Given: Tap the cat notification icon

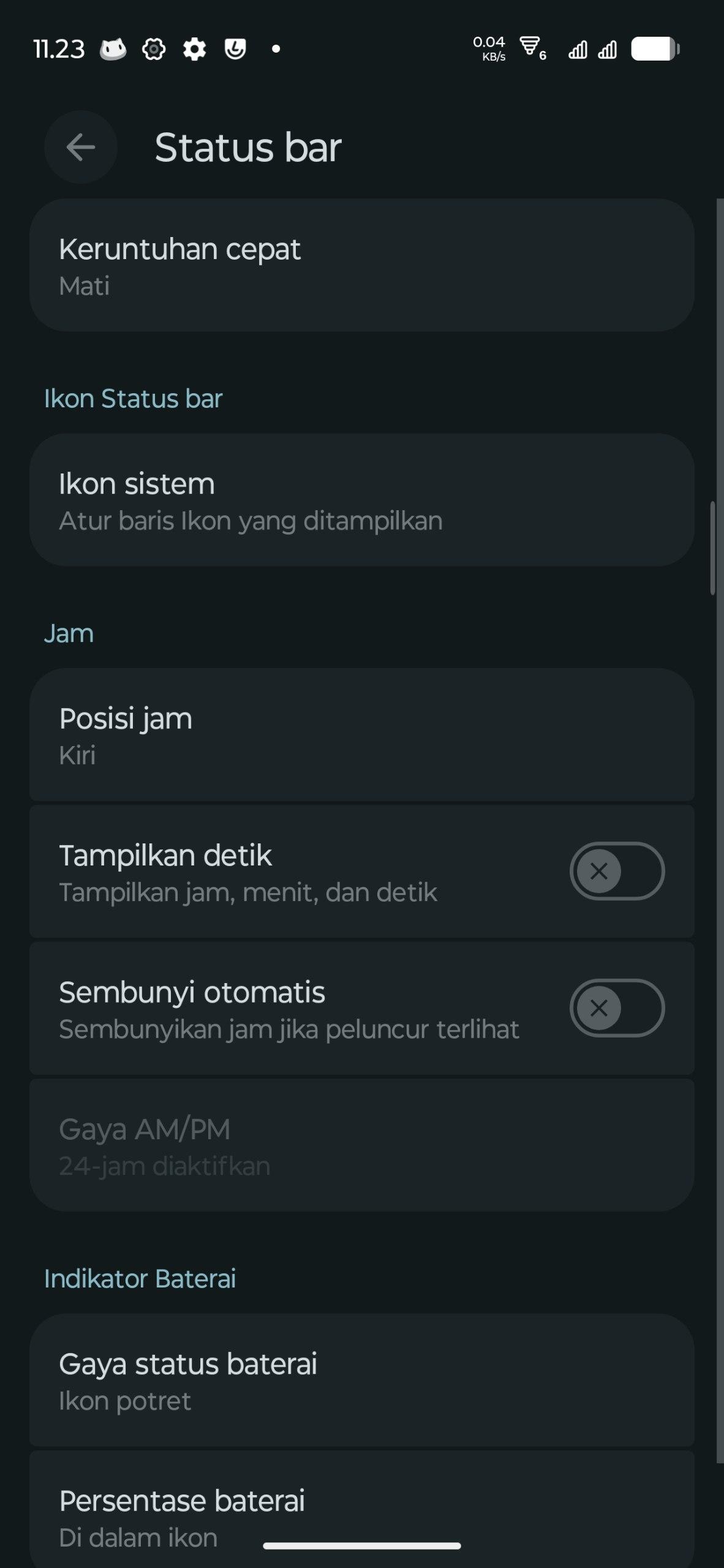Looking at the screenshot, I should [113, 49].
